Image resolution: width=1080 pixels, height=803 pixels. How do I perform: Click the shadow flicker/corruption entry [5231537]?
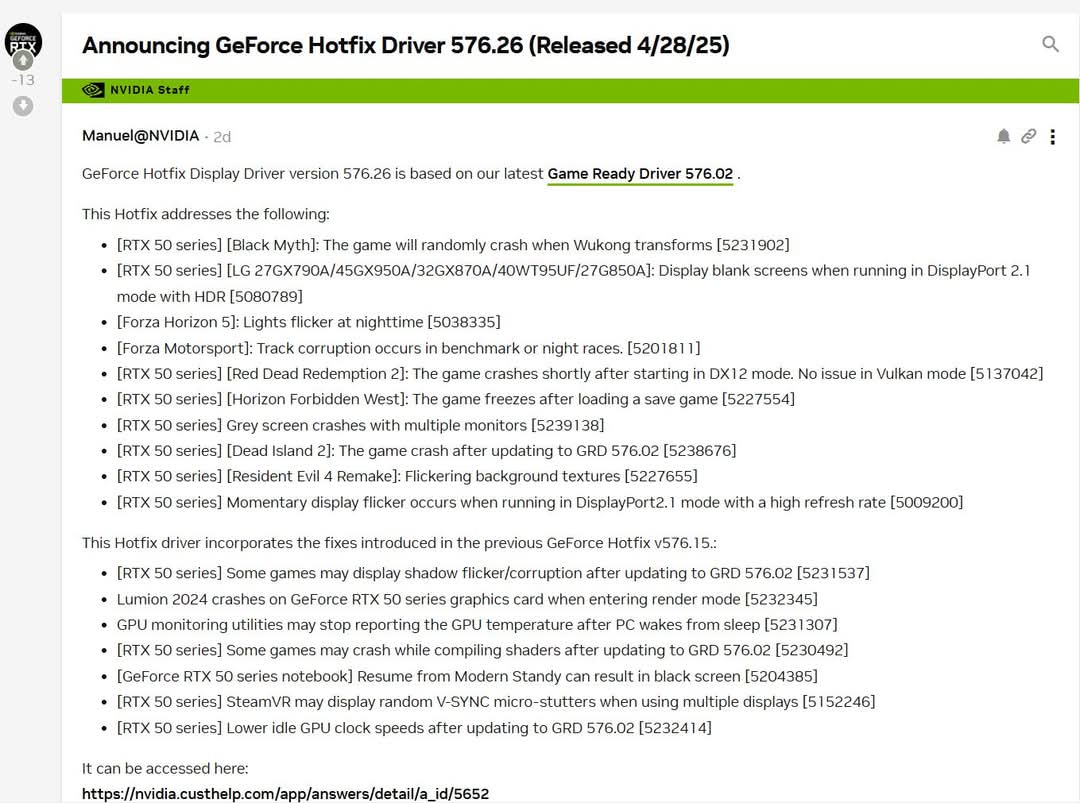(493, 573)
